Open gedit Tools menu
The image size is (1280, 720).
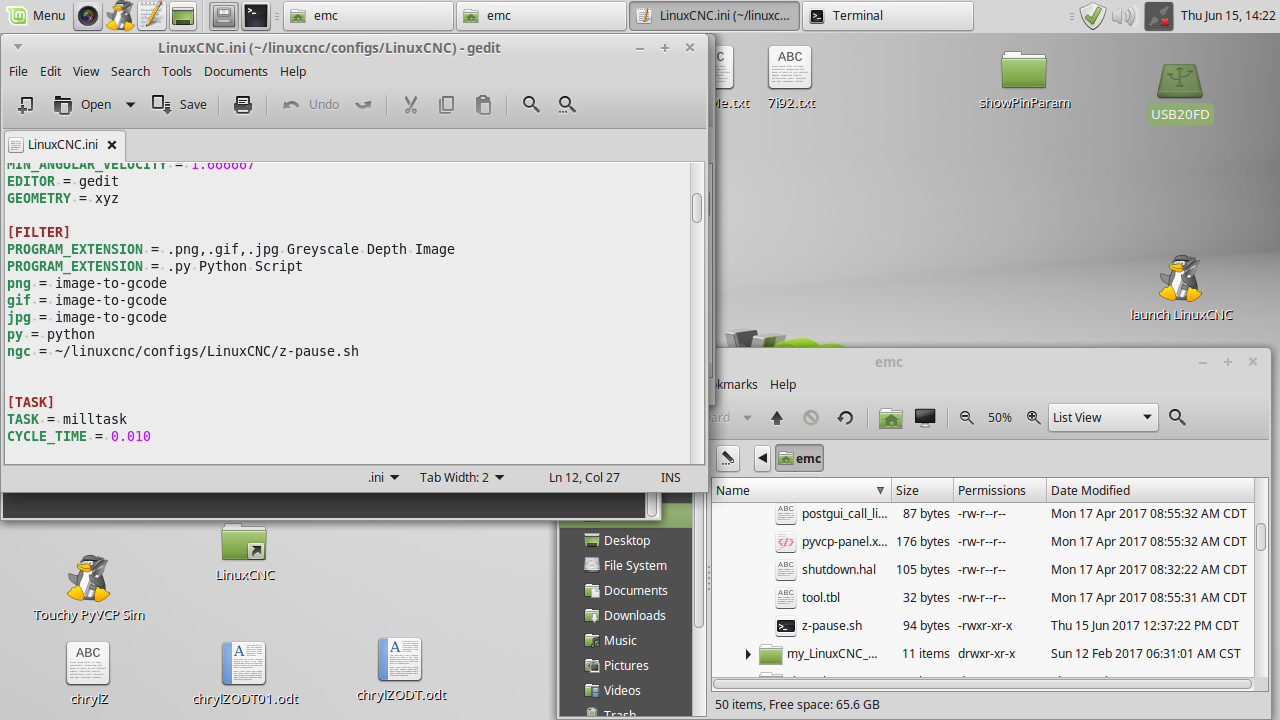pyautogui.click(x=177, y=71)
